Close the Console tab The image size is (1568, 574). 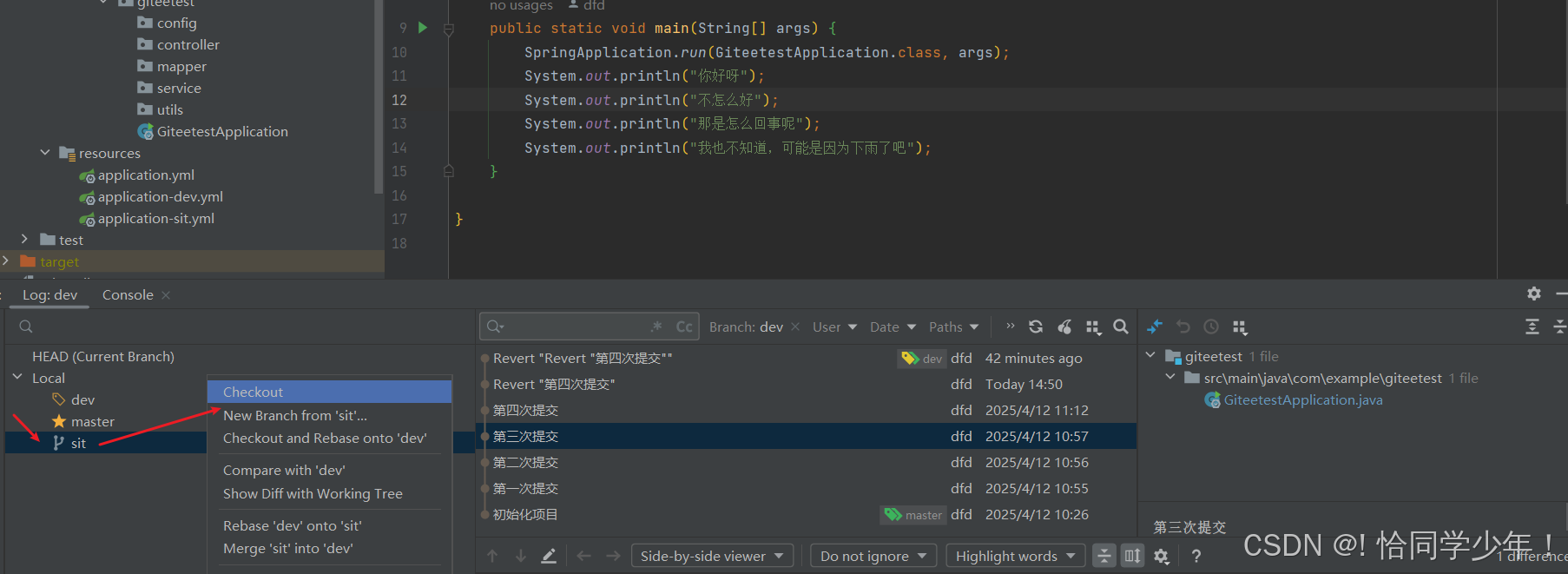[x=166, y=295]
